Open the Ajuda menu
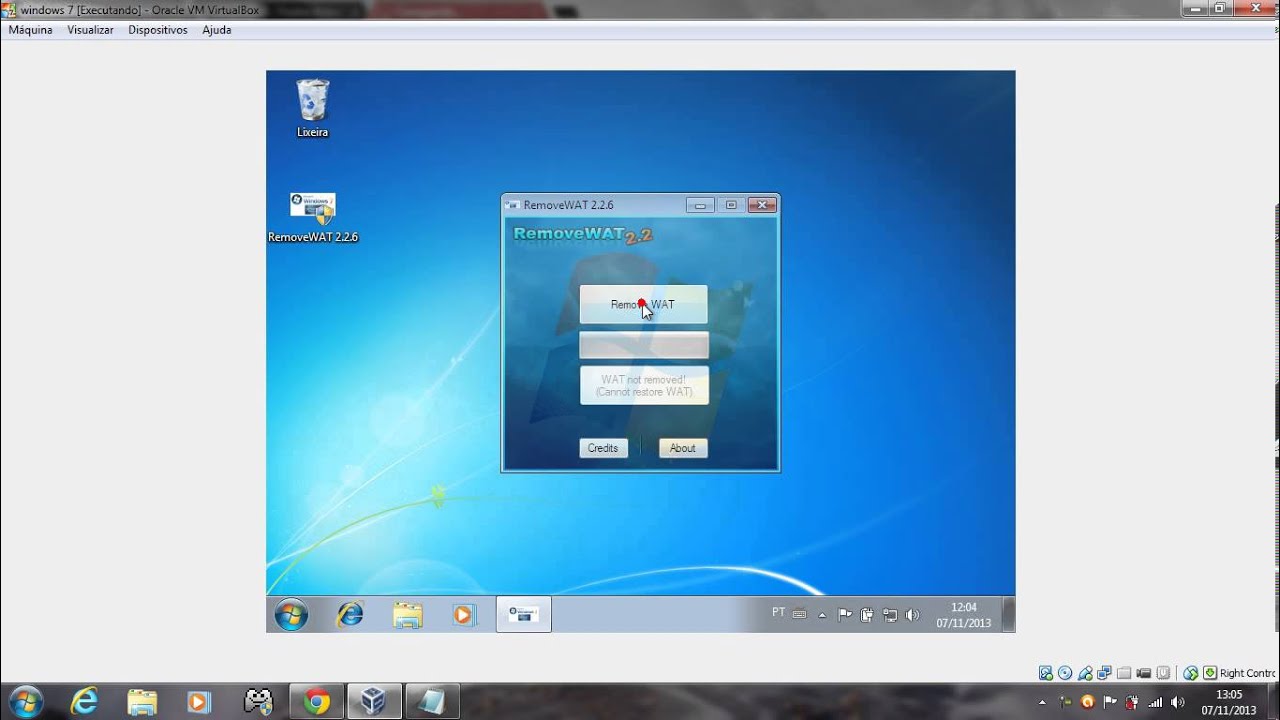This screenshot has width=1280, height=720. click(x=217, y=30)
